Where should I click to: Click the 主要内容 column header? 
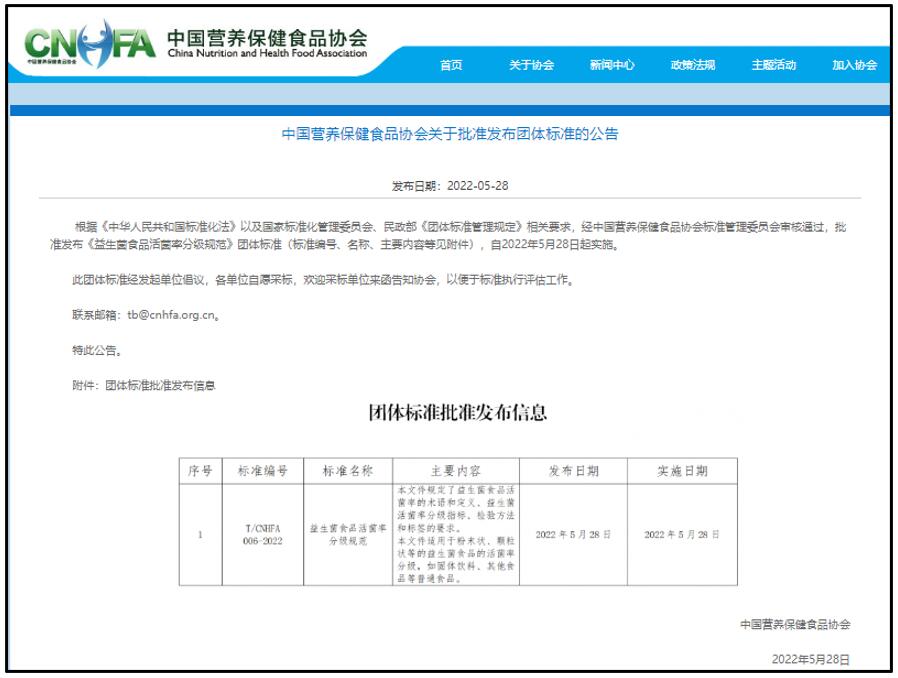point(456,471)
